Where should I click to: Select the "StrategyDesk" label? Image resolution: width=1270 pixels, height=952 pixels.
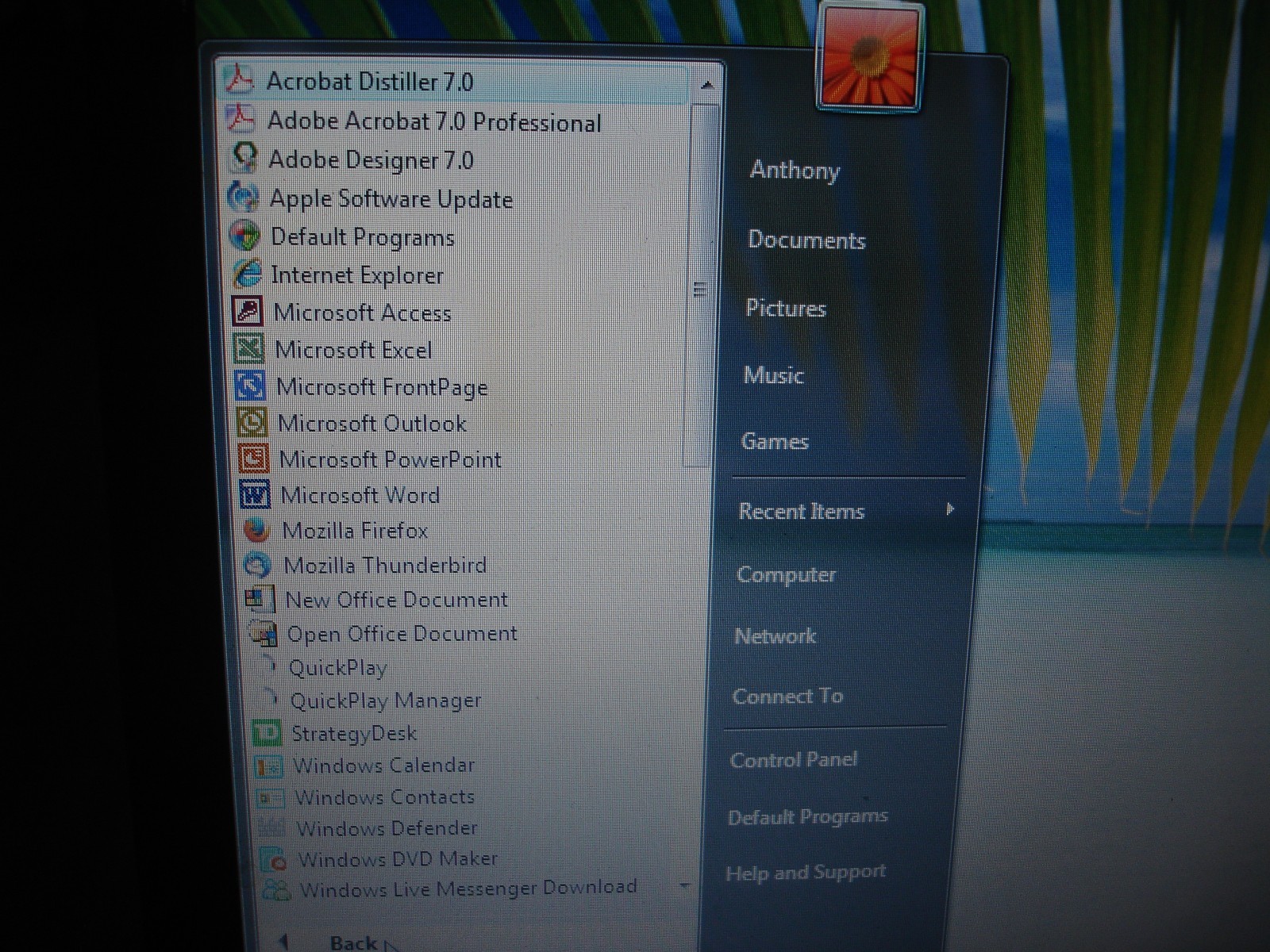pyautogui.click(x=354, y=733)
